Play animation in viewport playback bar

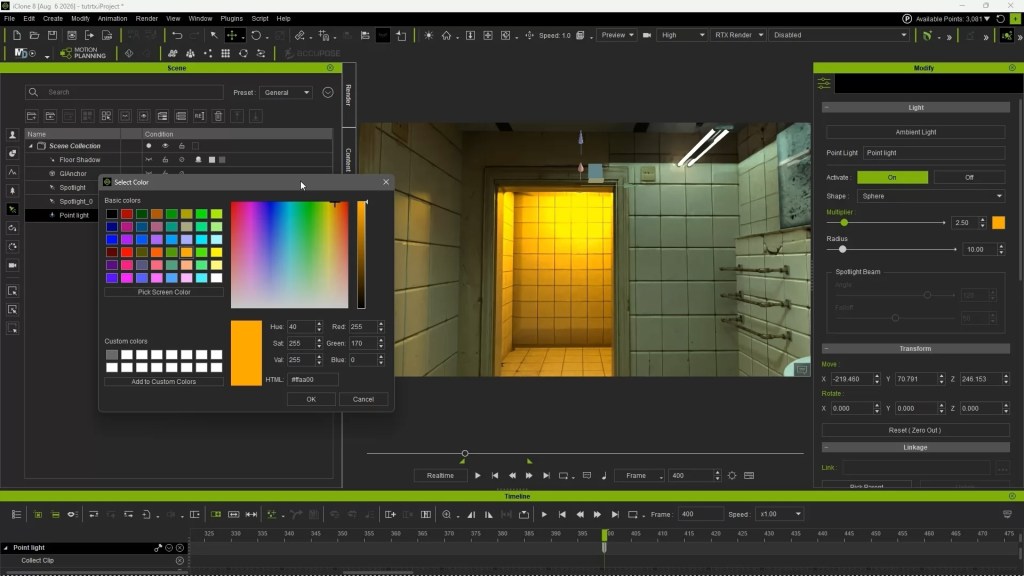[x=477, y=475]
